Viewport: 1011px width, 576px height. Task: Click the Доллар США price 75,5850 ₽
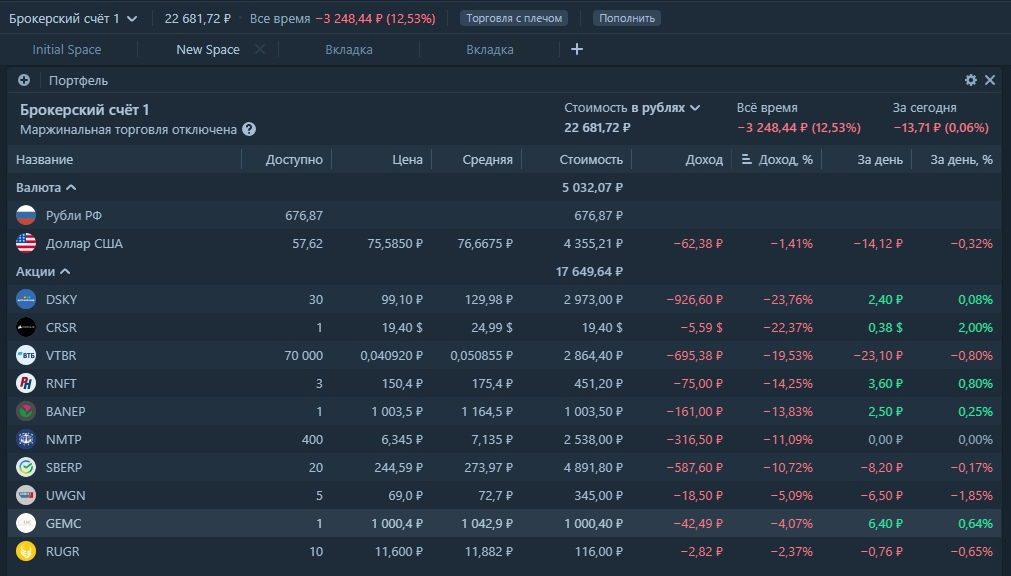395,243
